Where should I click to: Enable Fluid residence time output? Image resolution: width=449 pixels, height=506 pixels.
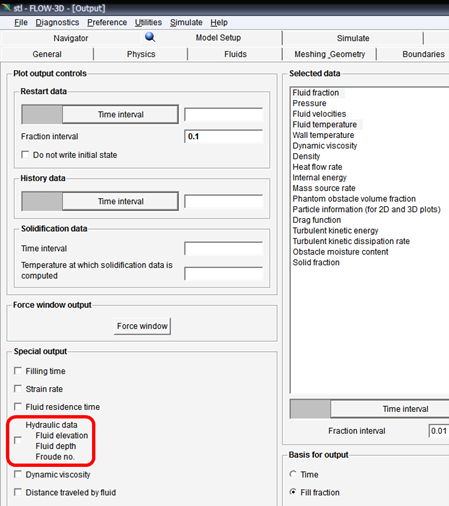tap(18, 407)
